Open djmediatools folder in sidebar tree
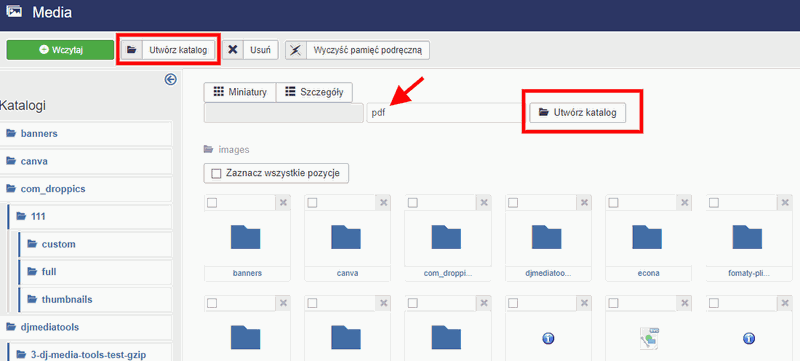Viewport: 800px width, 361px height. point(86,327)
